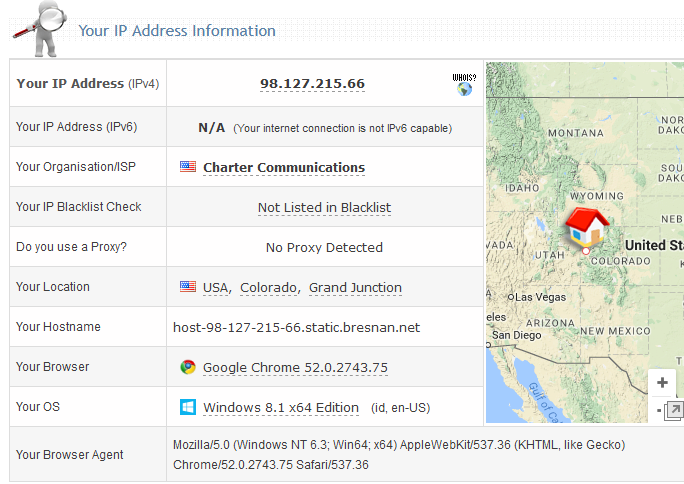Click the detective magnifying glass logo
684x484 pixels.
point(40,29)
